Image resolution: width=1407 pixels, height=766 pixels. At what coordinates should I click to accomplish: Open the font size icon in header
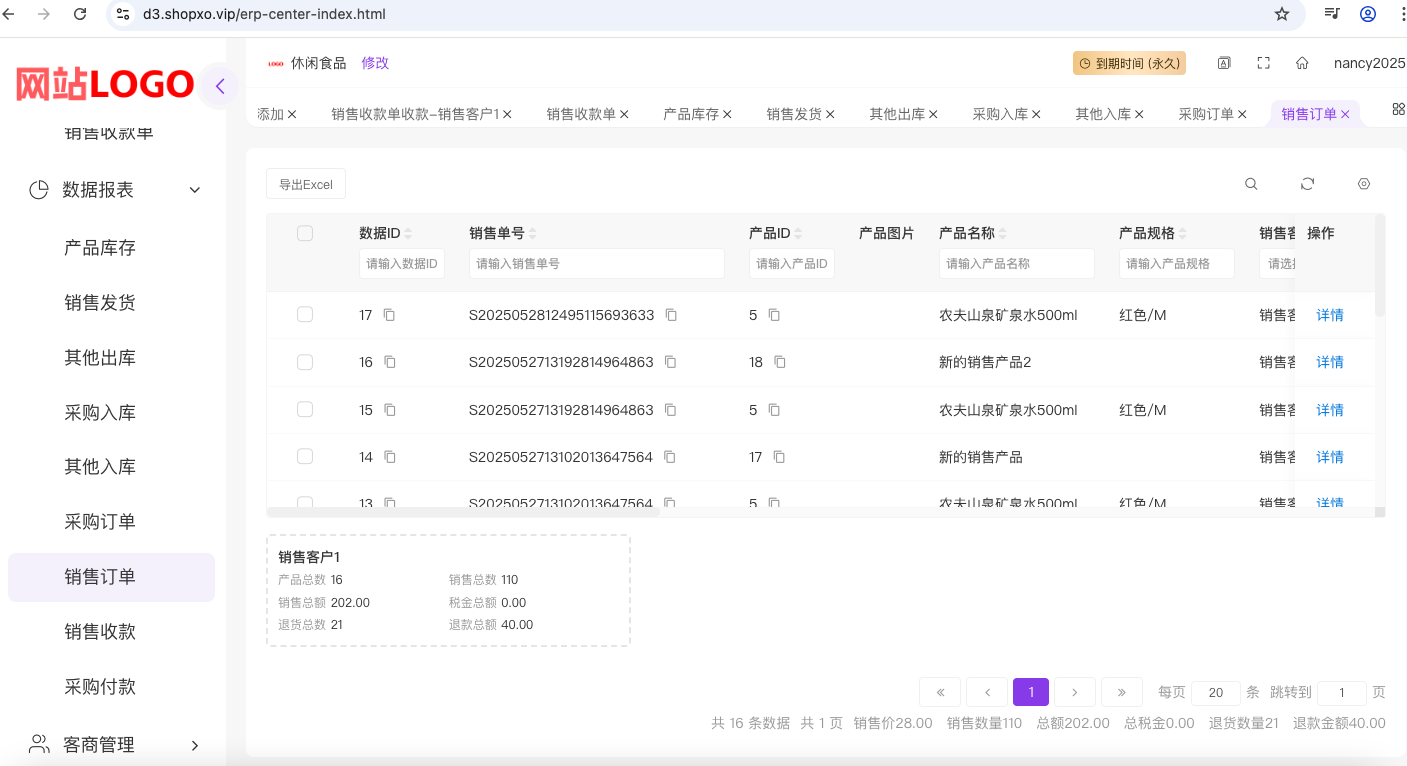(1224, 63)
